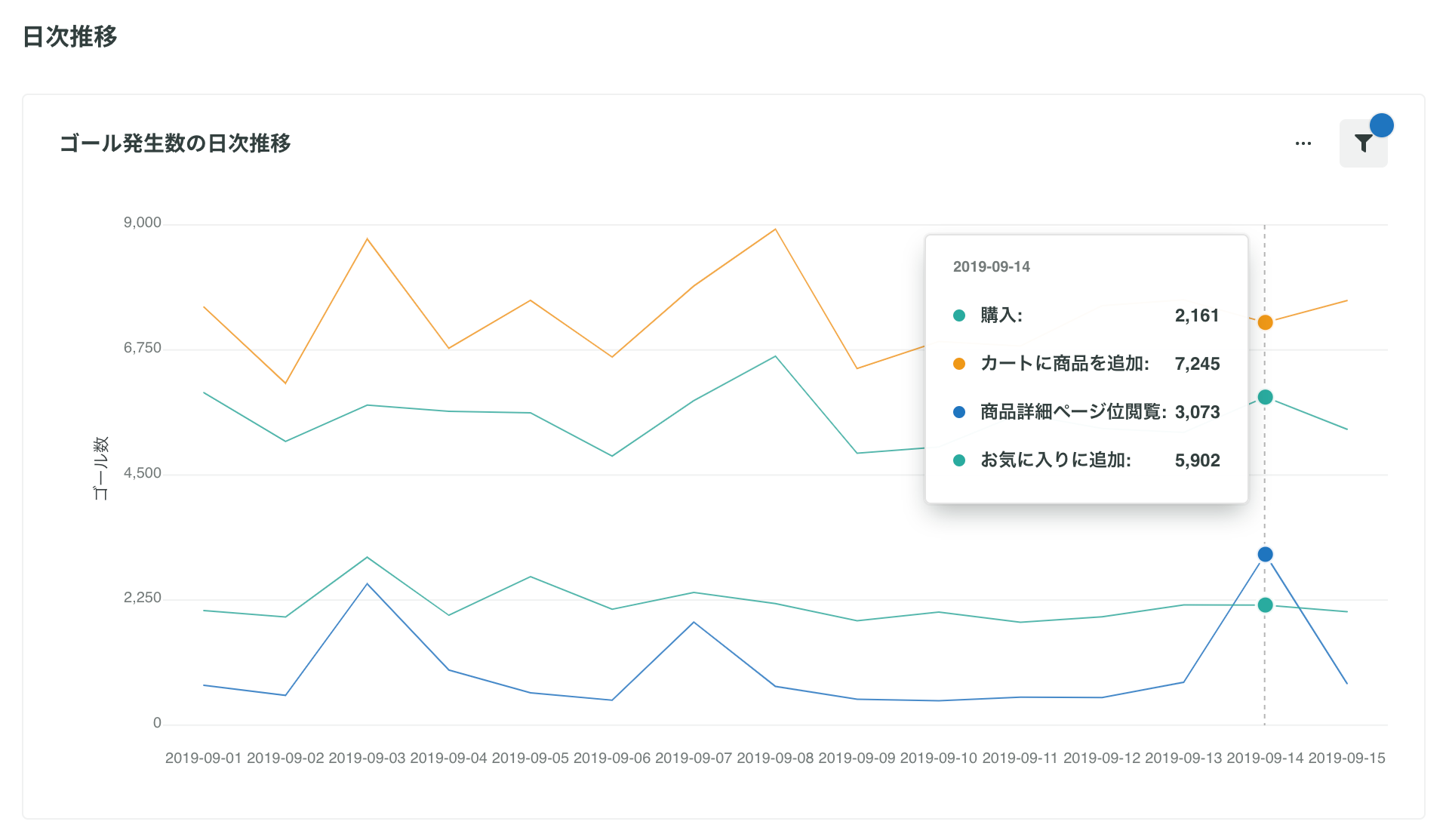Click y-axis label 9,000
1449x840 pixels.
pos(143,223)
